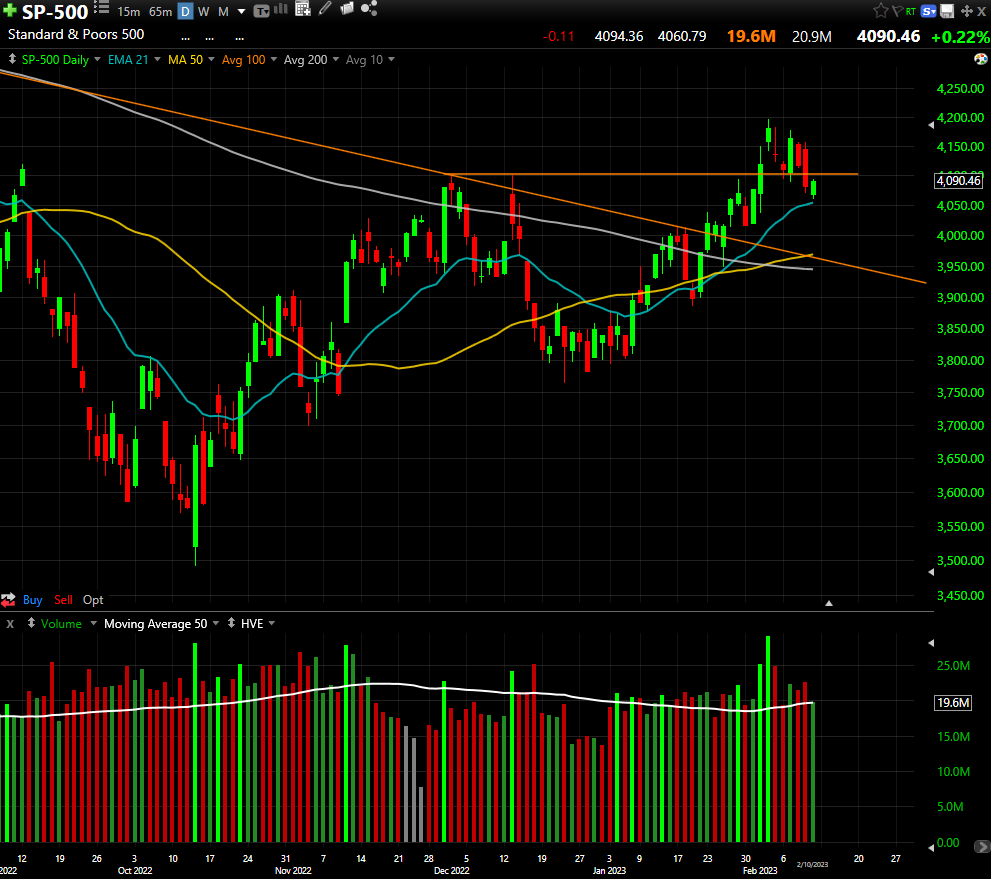Click the SP-500 symbol title

point(55,12)
